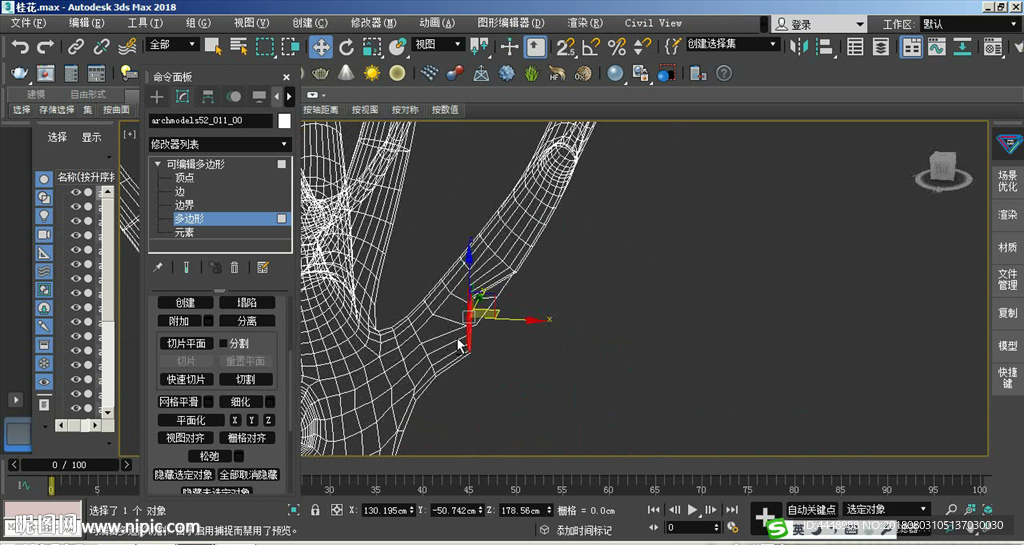Open the 工作区 默认 workspace dropdown

970,24
